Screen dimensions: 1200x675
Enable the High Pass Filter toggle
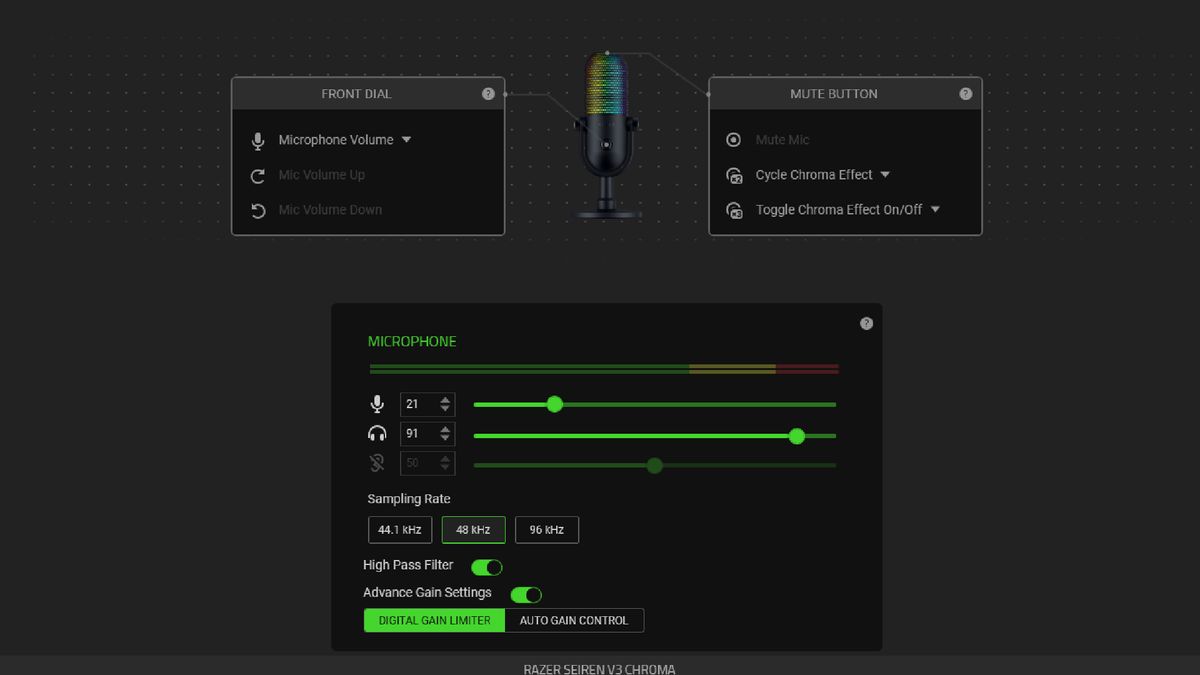click(487, 566)
